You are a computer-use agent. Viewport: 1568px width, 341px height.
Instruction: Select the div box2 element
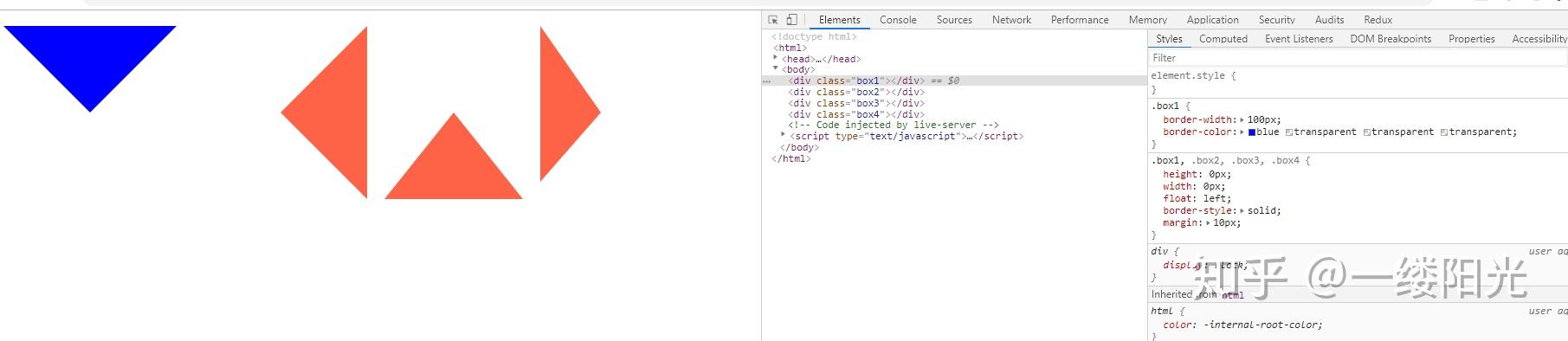tap(856, 92)
